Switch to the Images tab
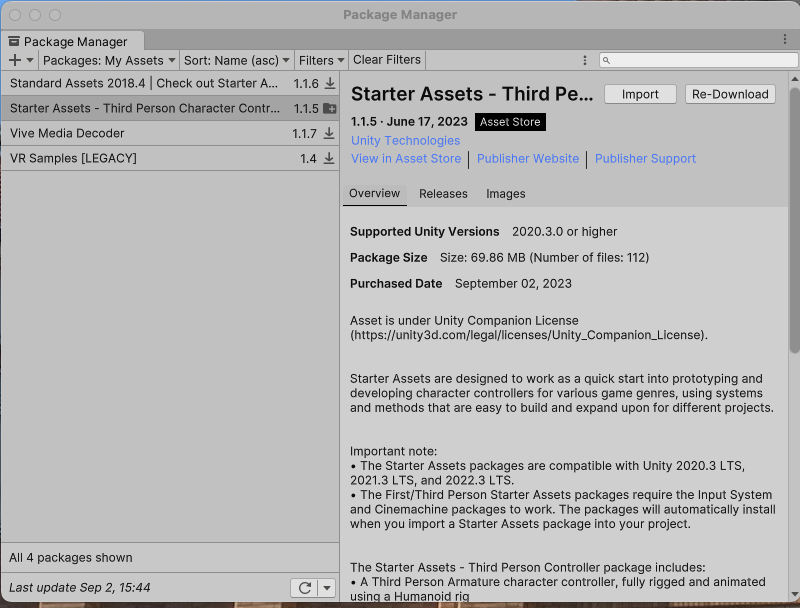 [505, 194]
